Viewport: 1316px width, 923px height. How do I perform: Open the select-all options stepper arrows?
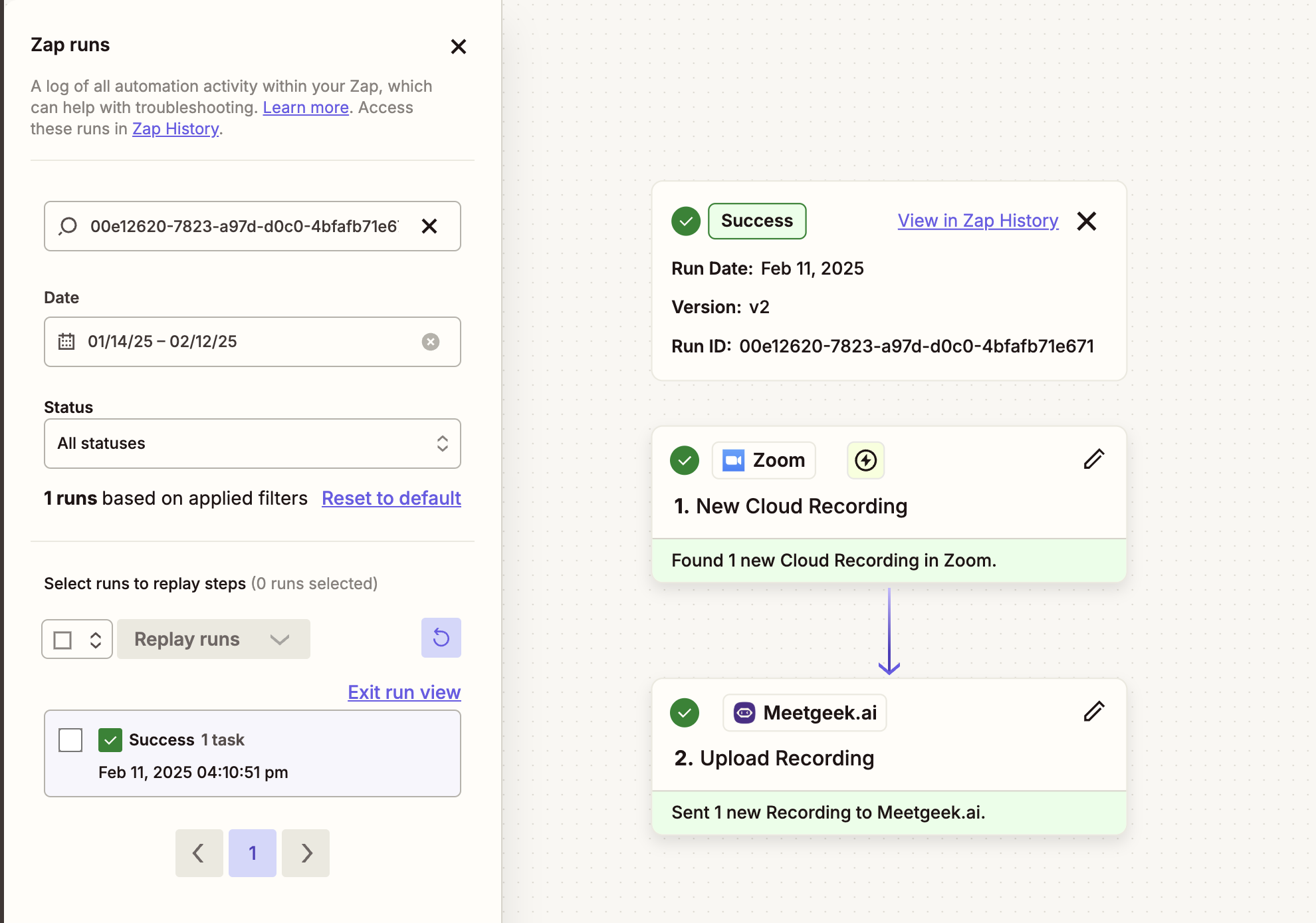(96, 640)
